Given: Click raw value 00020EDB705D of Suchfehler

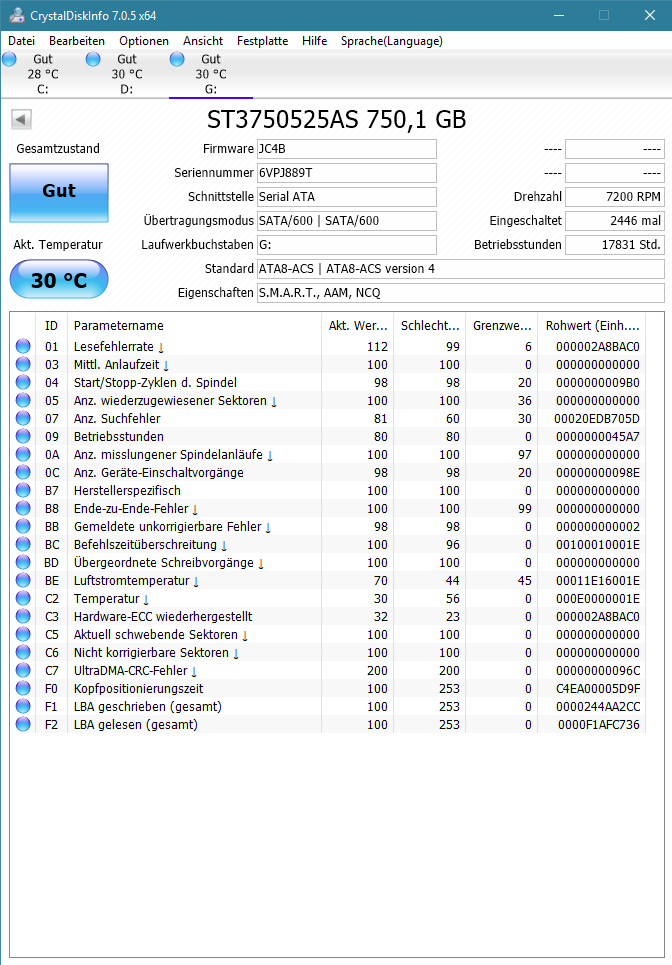Looking at the screenshot, I should coord(597,418).
